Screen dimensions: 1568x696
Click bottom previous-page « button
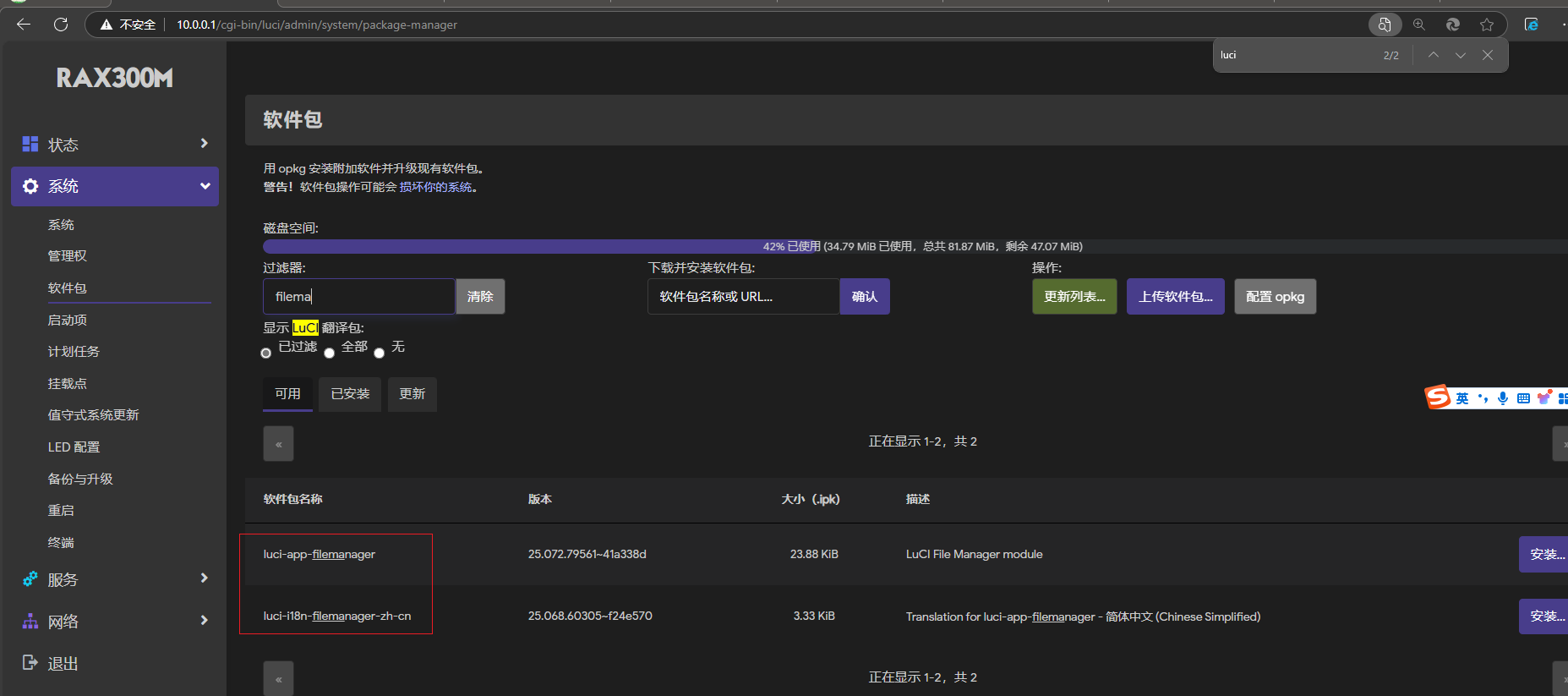[x=278, y=678]
